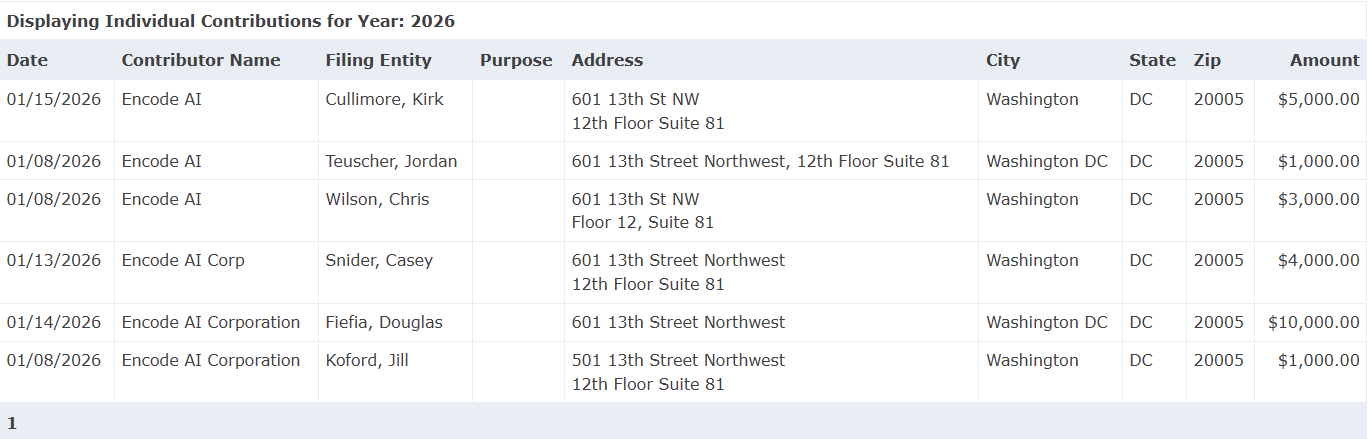1369x439 pixels.
Task: Click filing entity Cullimore, Kirk
Action: point(384,99)
